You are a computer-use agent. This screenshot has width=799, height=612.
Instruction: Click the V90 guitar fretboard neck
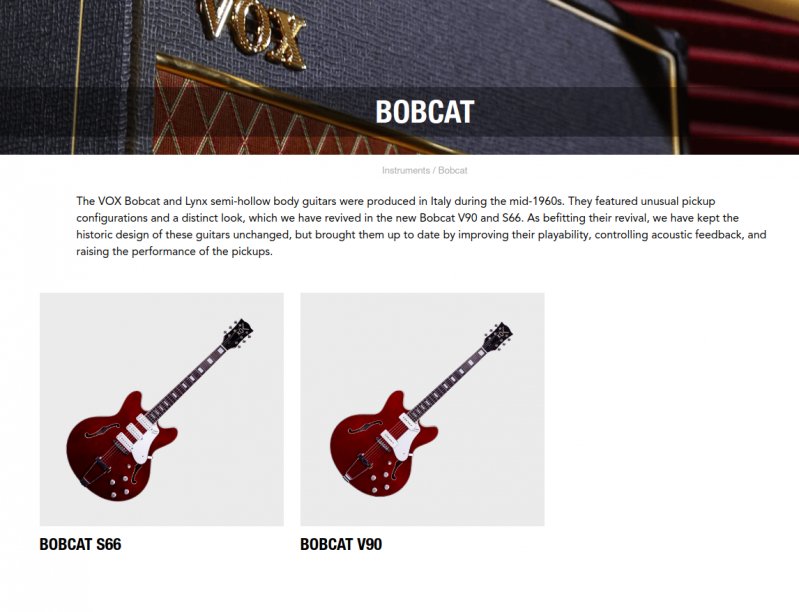click(x=447, y=384)
